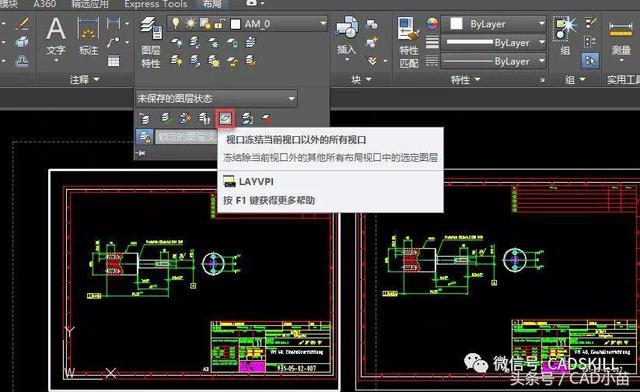640x392 pixels.
Task: Click the 实用工具 utilities panel title
Action: [x=623, y=80]
